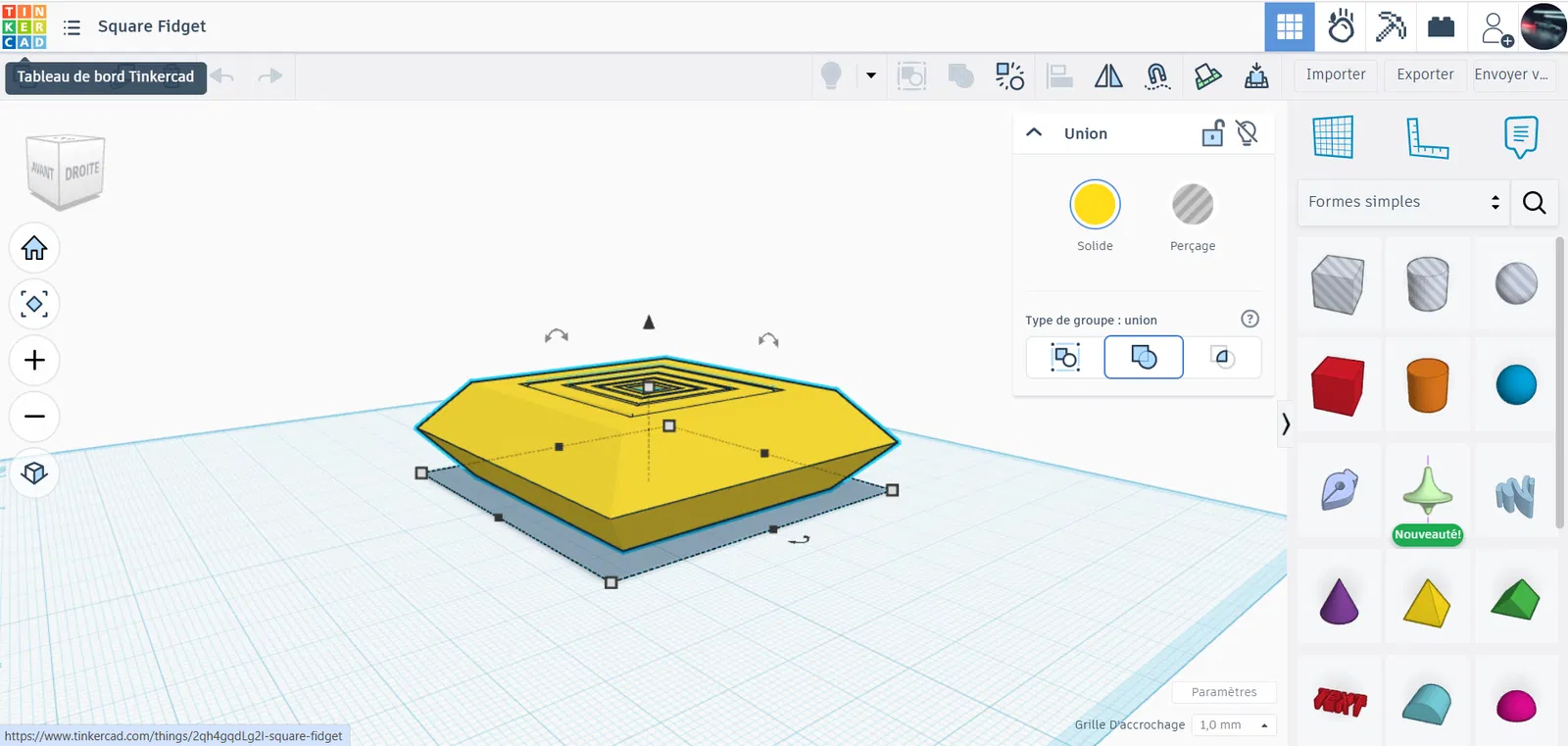The height and width of the screenshot is (746, 1568).
Task: Zoom out with minus button
Action: pyautogui.click(x=34, y=417)
